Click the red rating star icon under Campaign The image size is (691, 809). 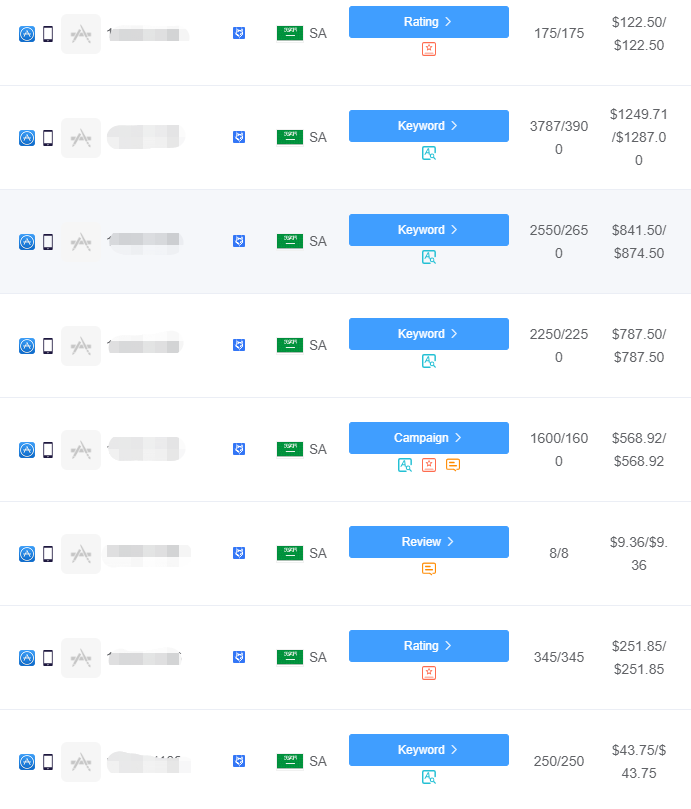429,465
